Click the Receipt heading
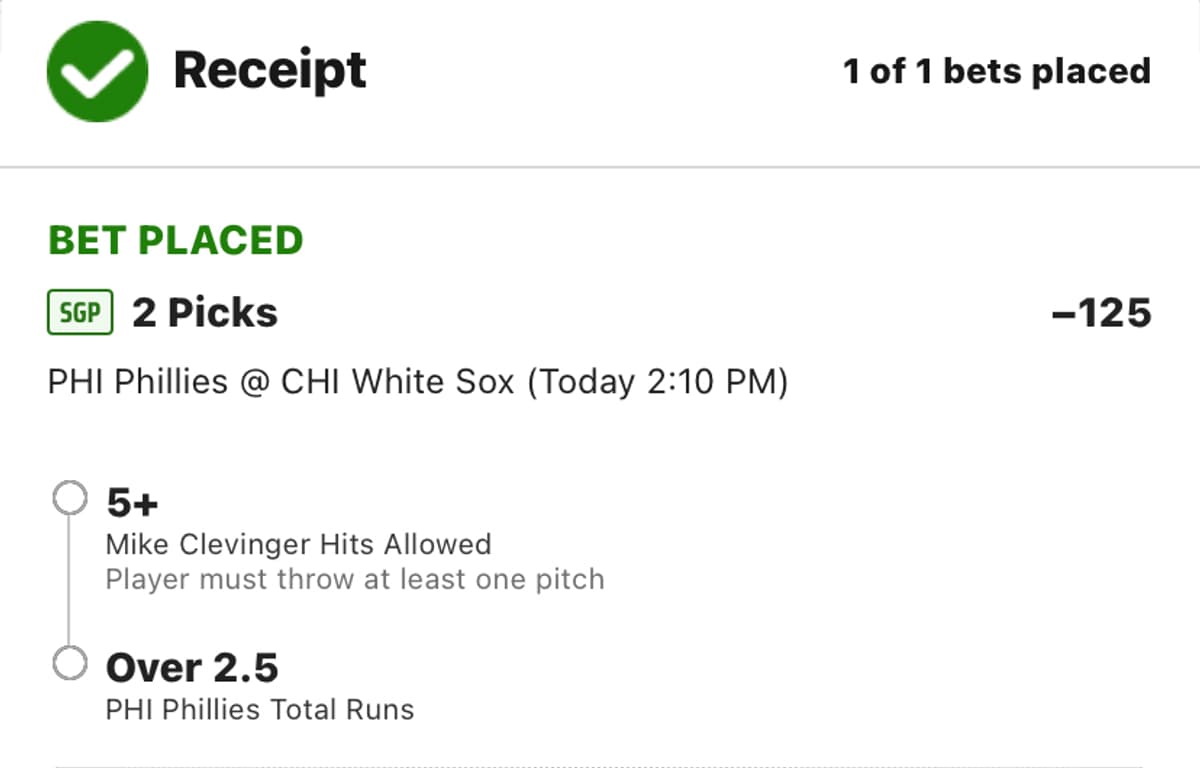 (x=270, y=71)
